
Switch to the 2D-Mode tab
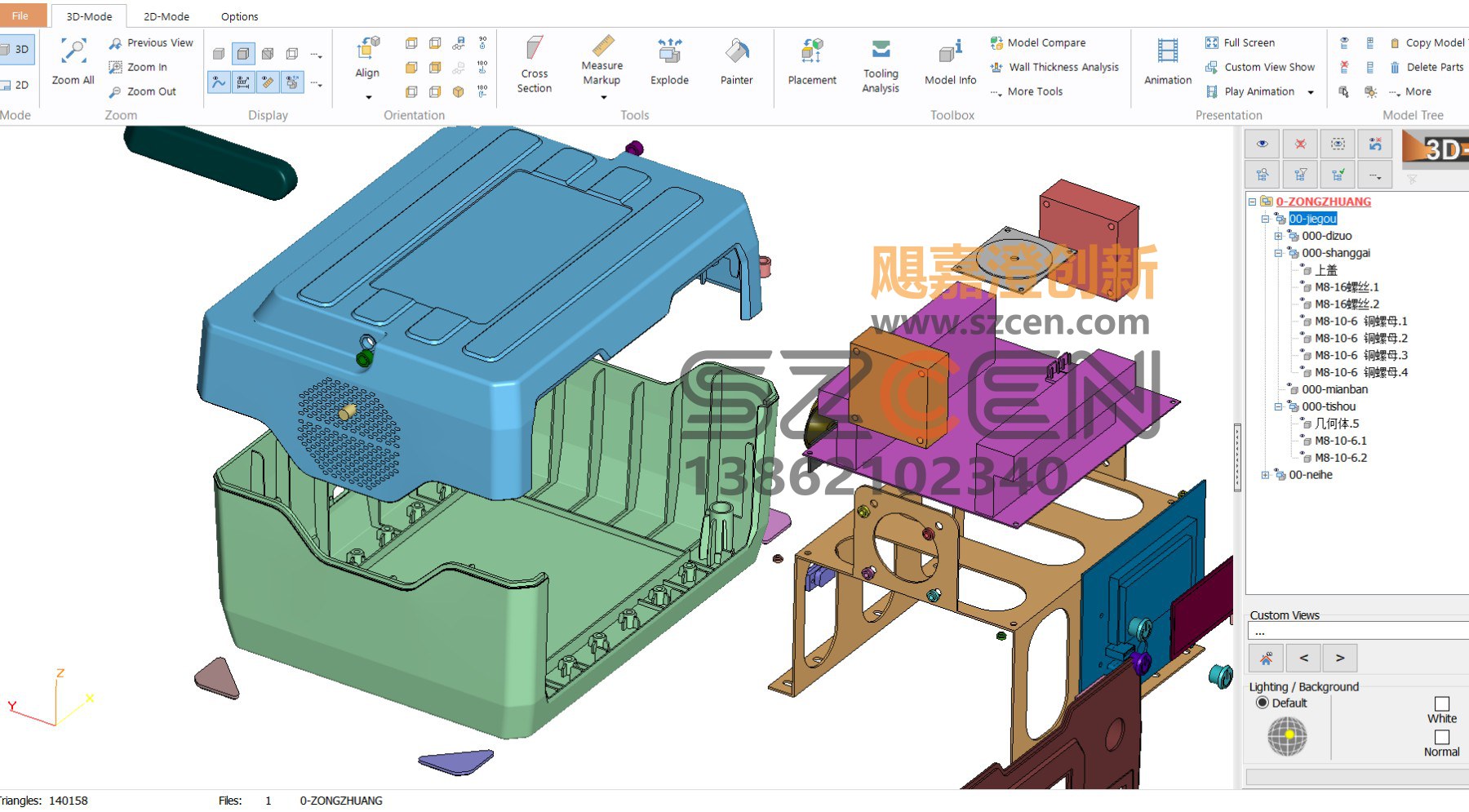tap(166, 16)
